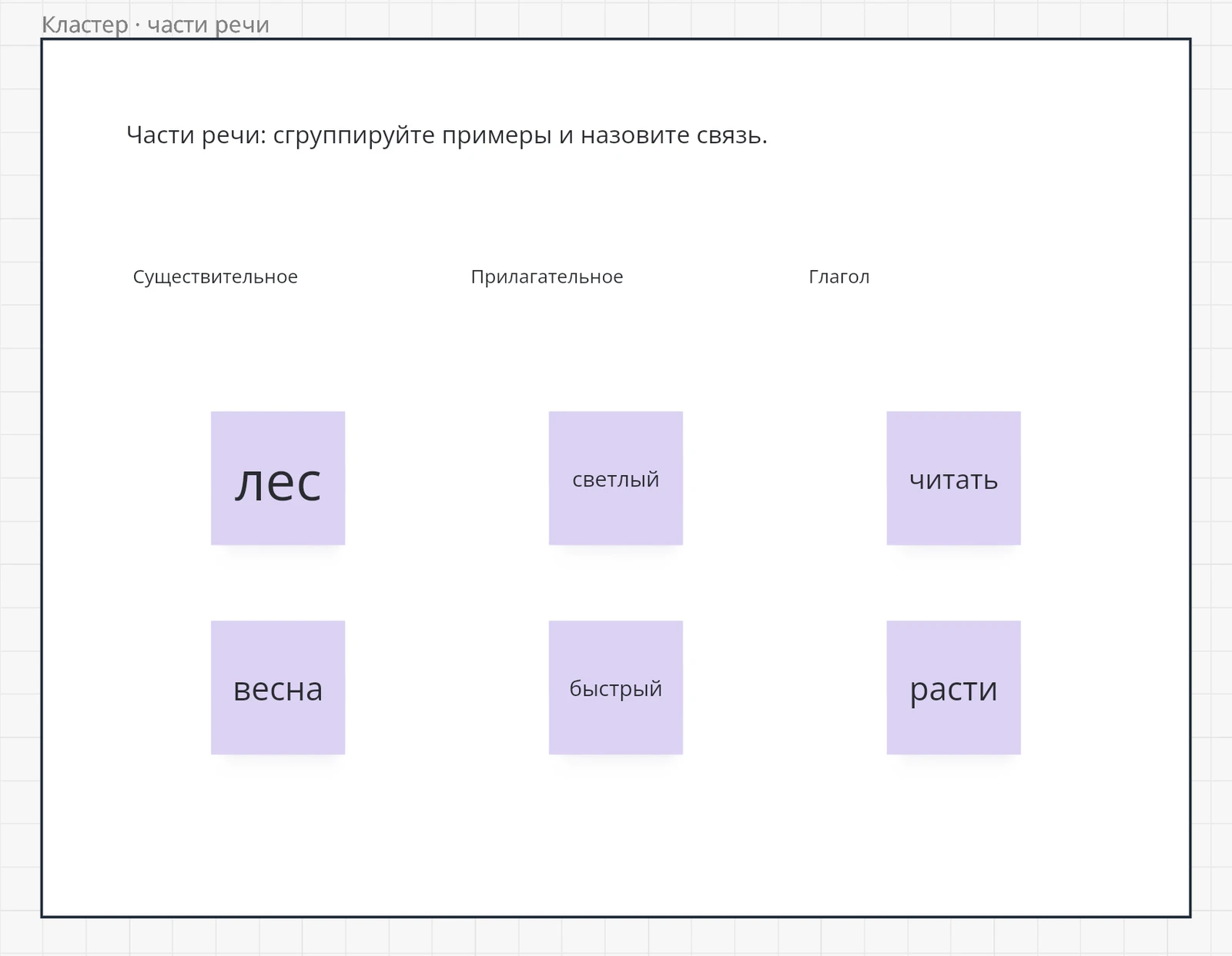Pick the sticky note "светлый"
The height and width of the screenshot is (956, 1232).
pyautogui.click(x=616, y=478)
